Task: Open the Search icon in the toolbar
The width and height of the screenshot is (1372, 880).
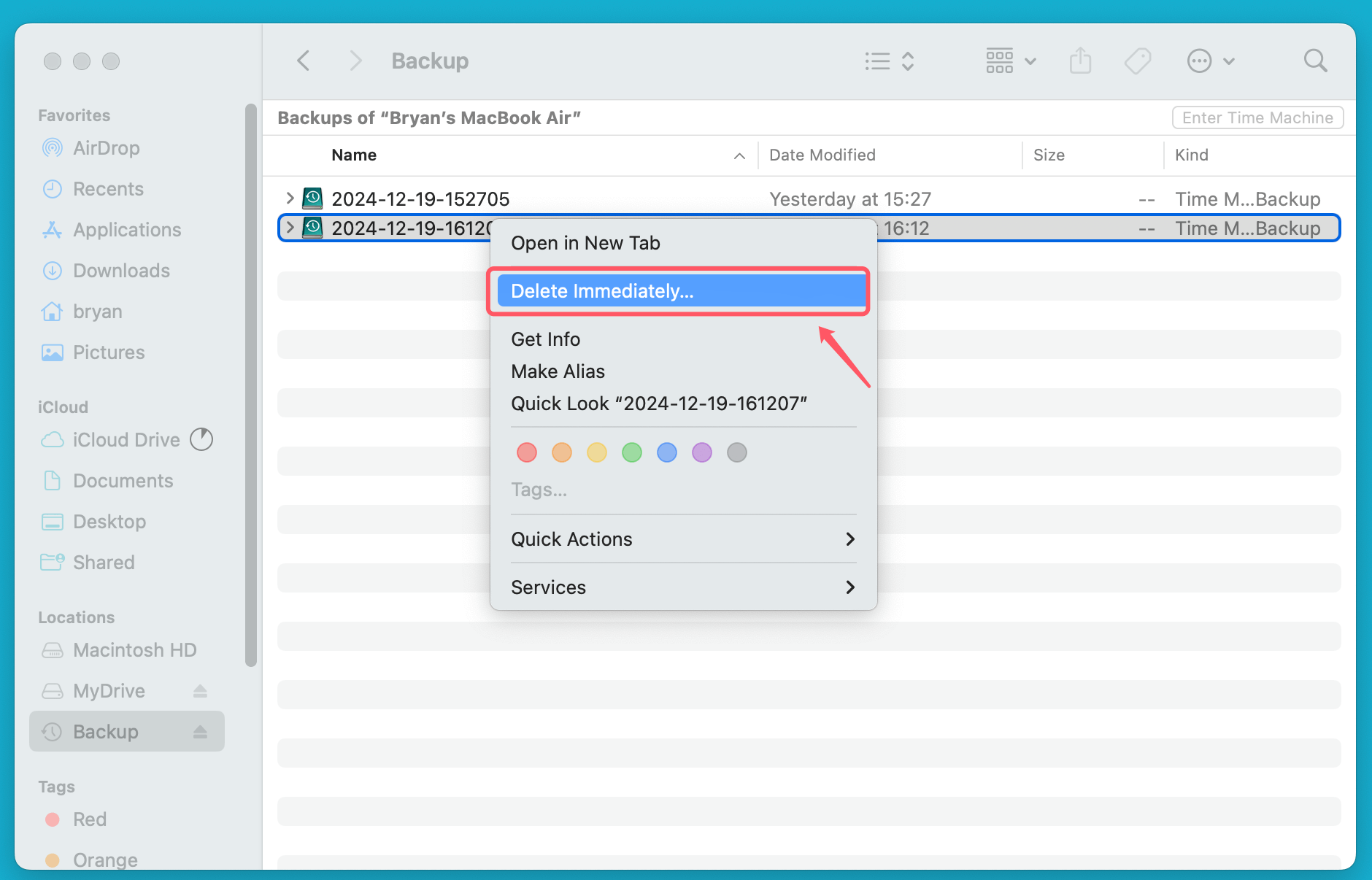Action: point(1315,61)
